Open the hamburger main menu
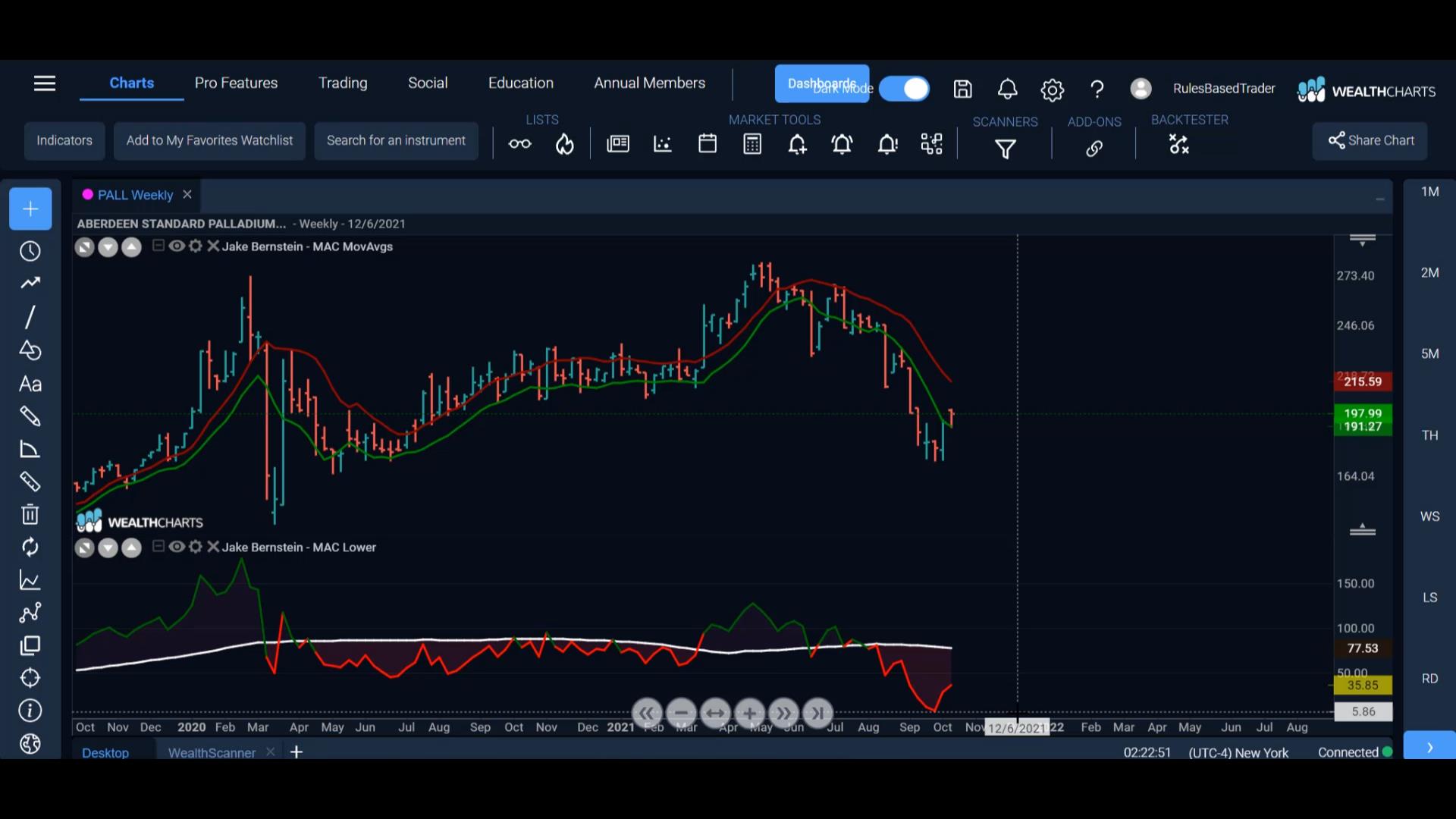 [x=45, y=83]
